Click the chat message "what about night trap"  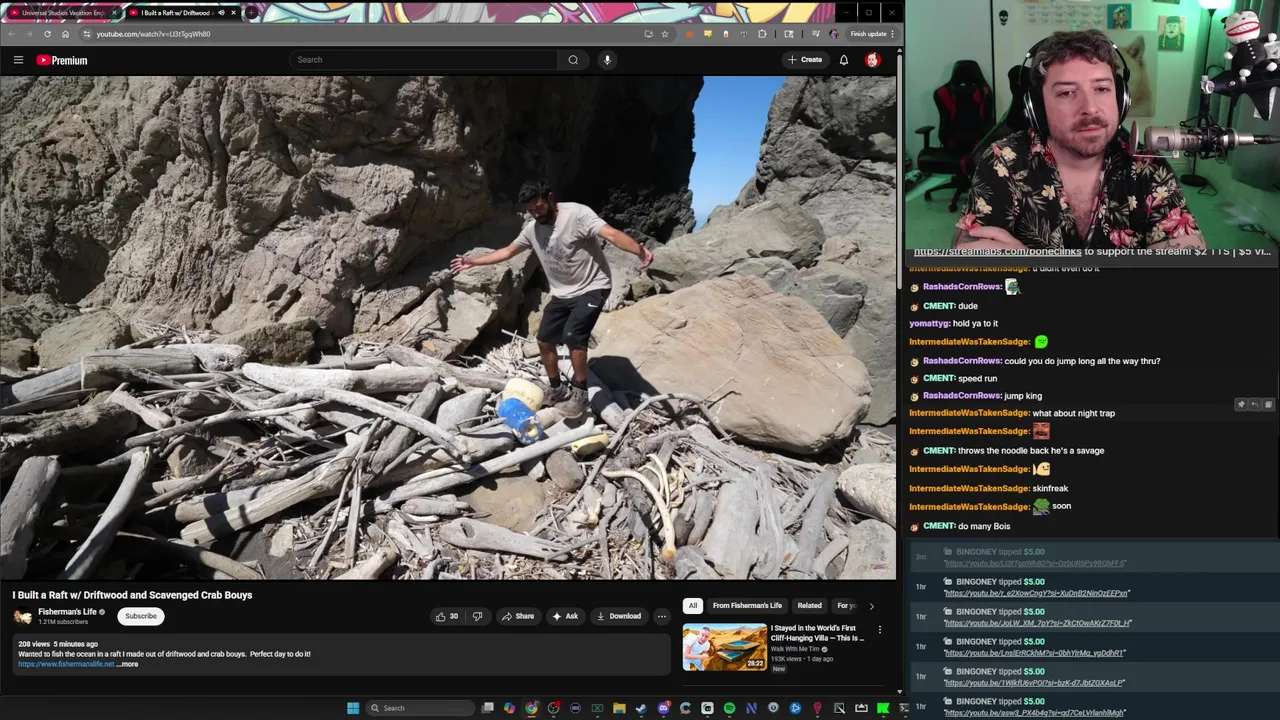point(1073,413)
